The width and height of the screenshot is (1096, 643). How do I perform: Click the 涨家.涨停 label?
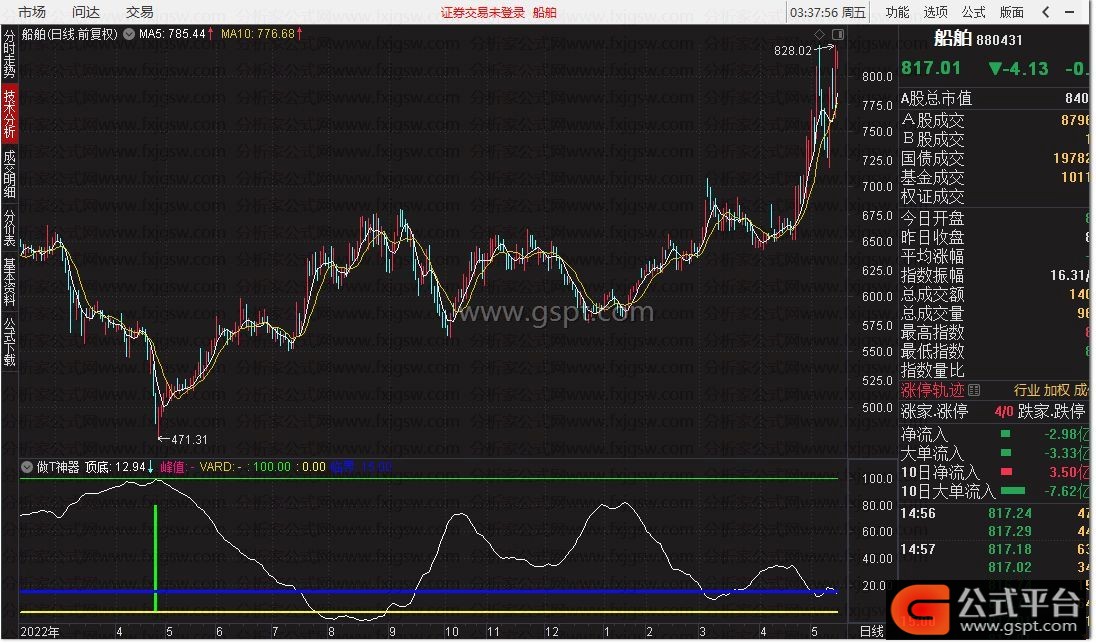[935, 411]
